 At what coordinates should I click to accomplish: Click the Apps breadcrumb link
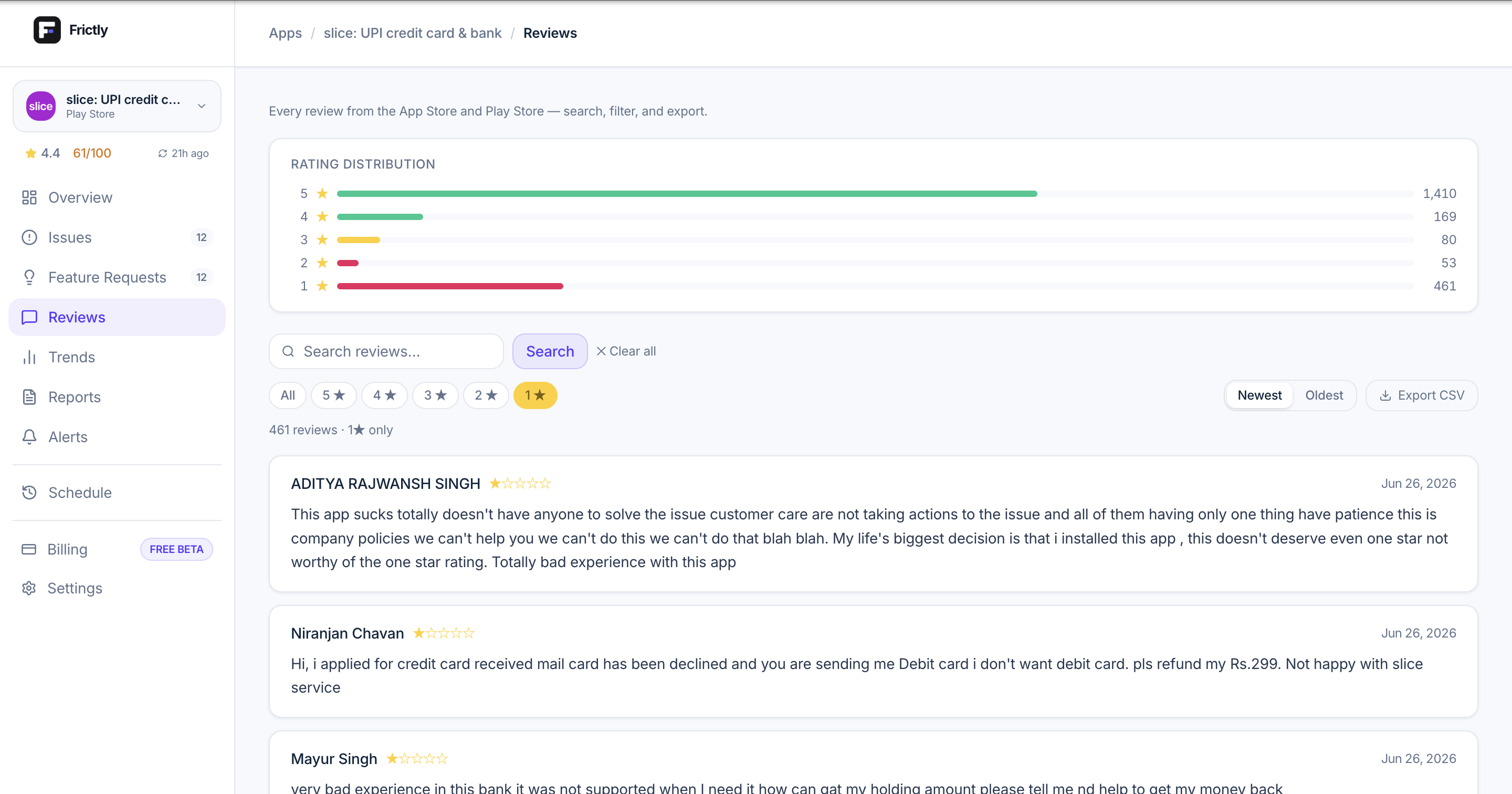click(285, 33)
